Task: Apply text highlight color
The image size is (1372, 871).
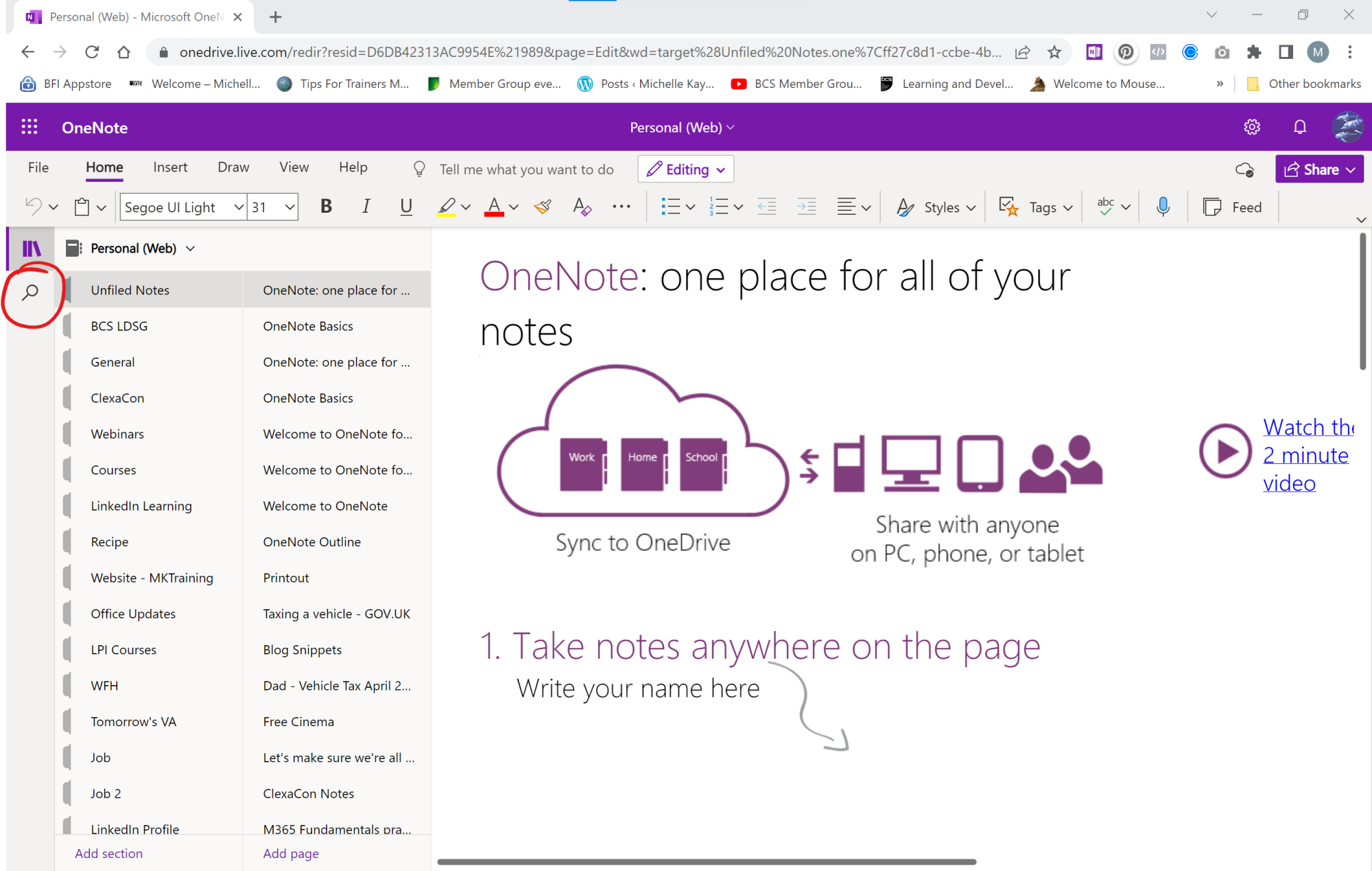Action: 447,207
